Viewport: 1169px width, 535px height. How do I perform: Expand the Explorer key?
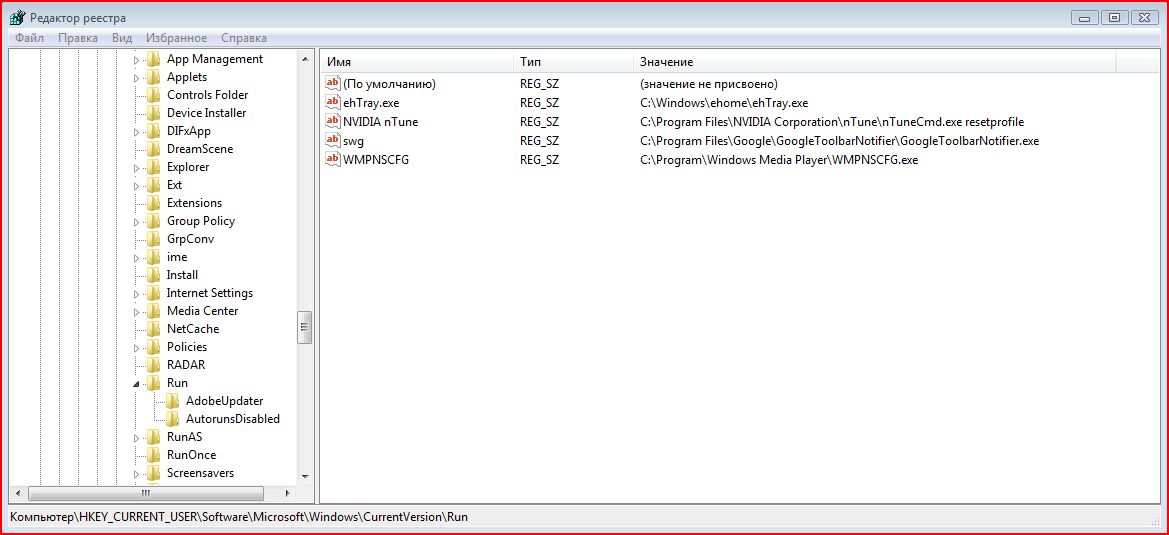tap(136, 168)
